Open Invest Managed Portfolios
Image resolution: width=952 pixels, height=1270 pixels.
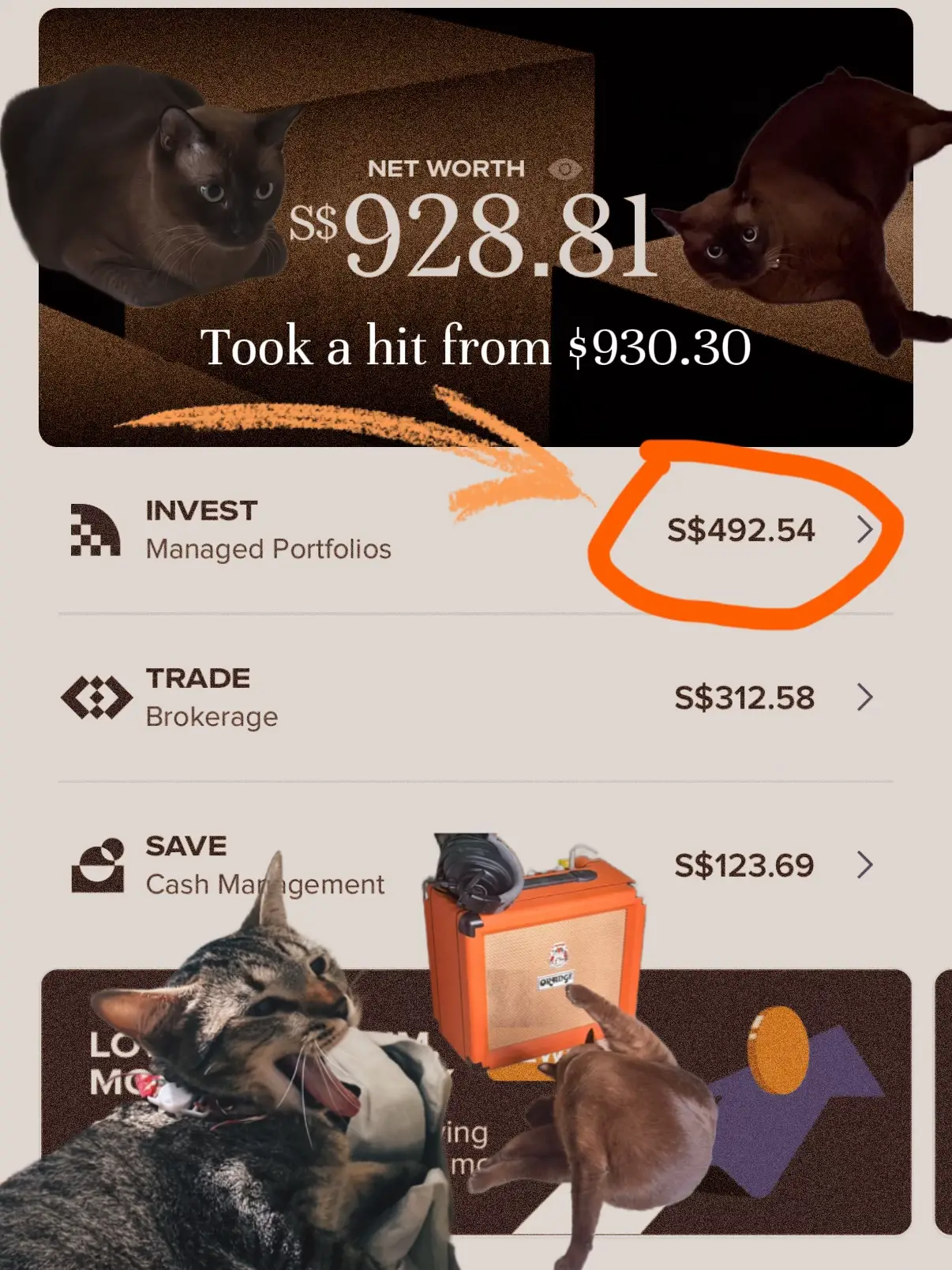(x=475, y=530)
